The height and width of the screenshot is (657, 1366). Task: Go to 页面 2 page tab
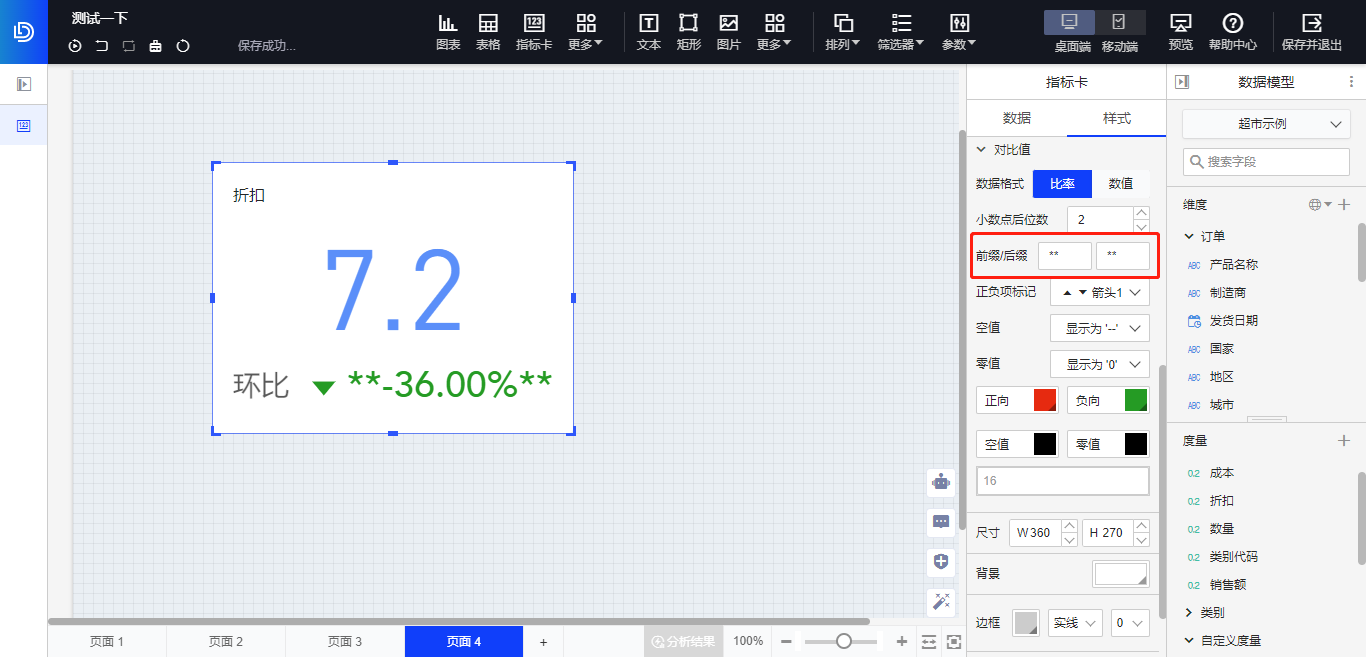(x=225, y=642)
